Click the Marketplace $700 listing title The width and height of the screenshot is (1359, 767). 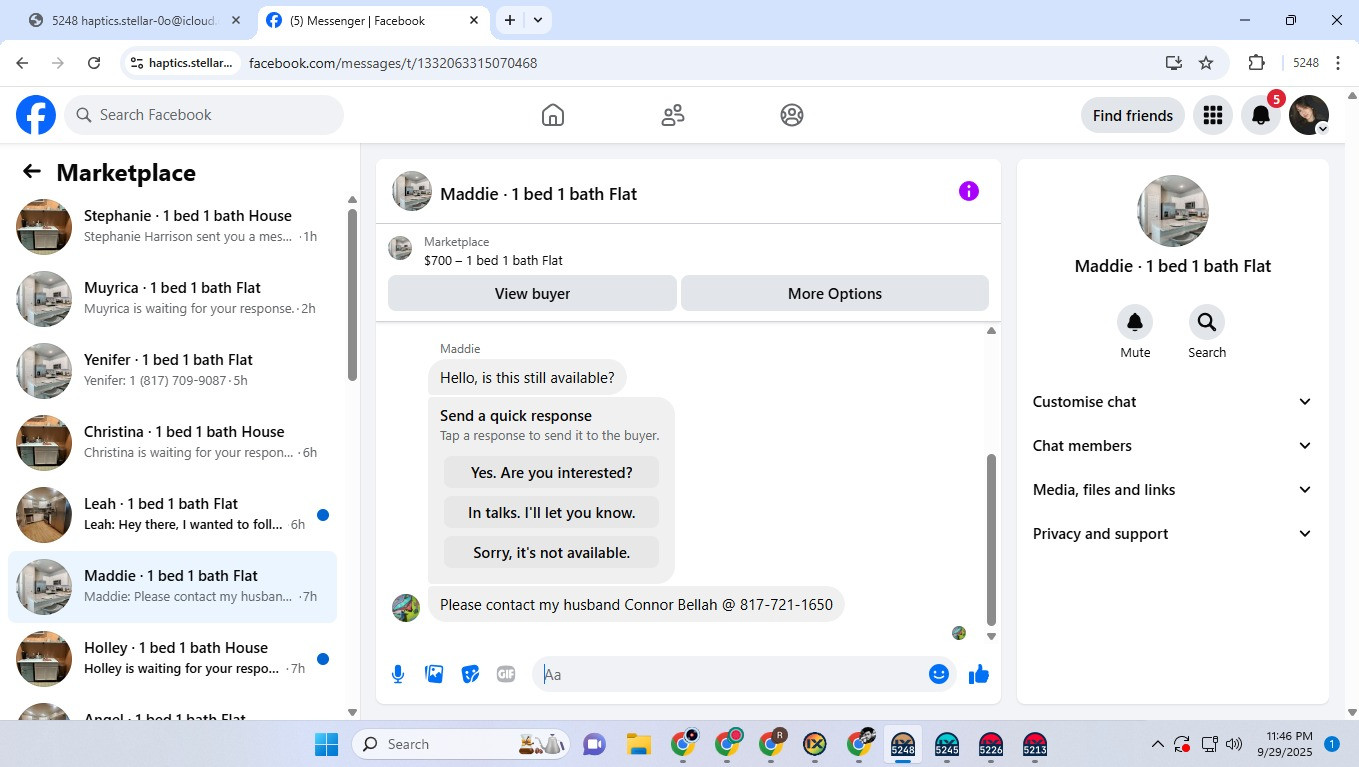(493, 261)
